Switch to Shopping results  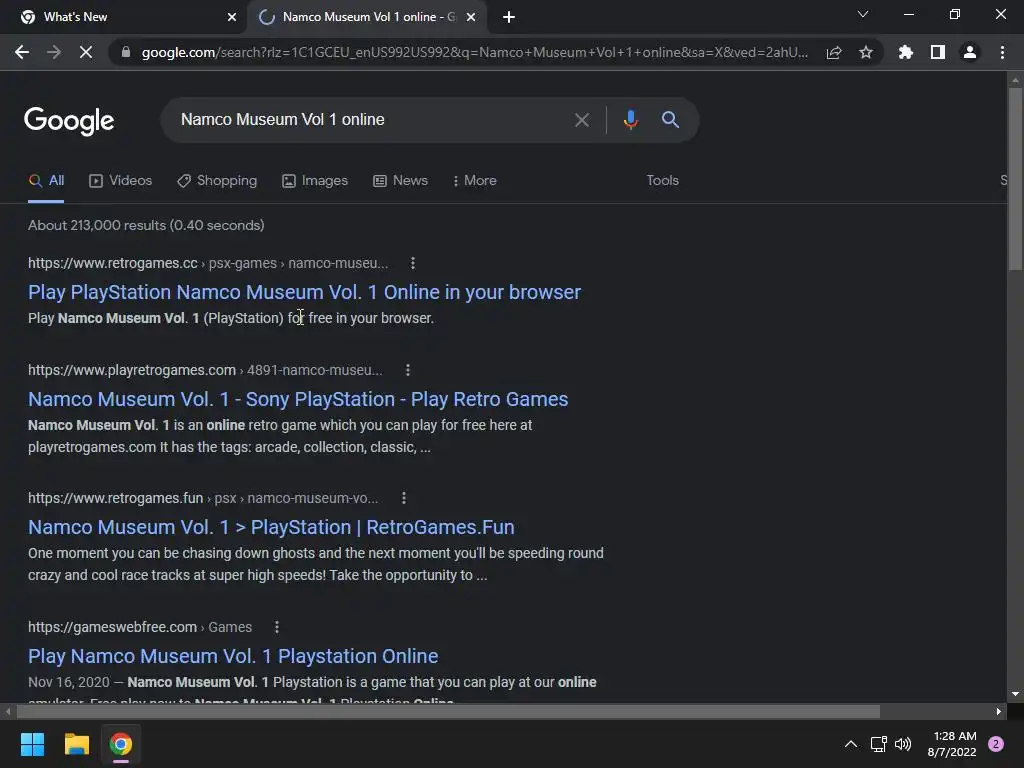coord(217,181)
